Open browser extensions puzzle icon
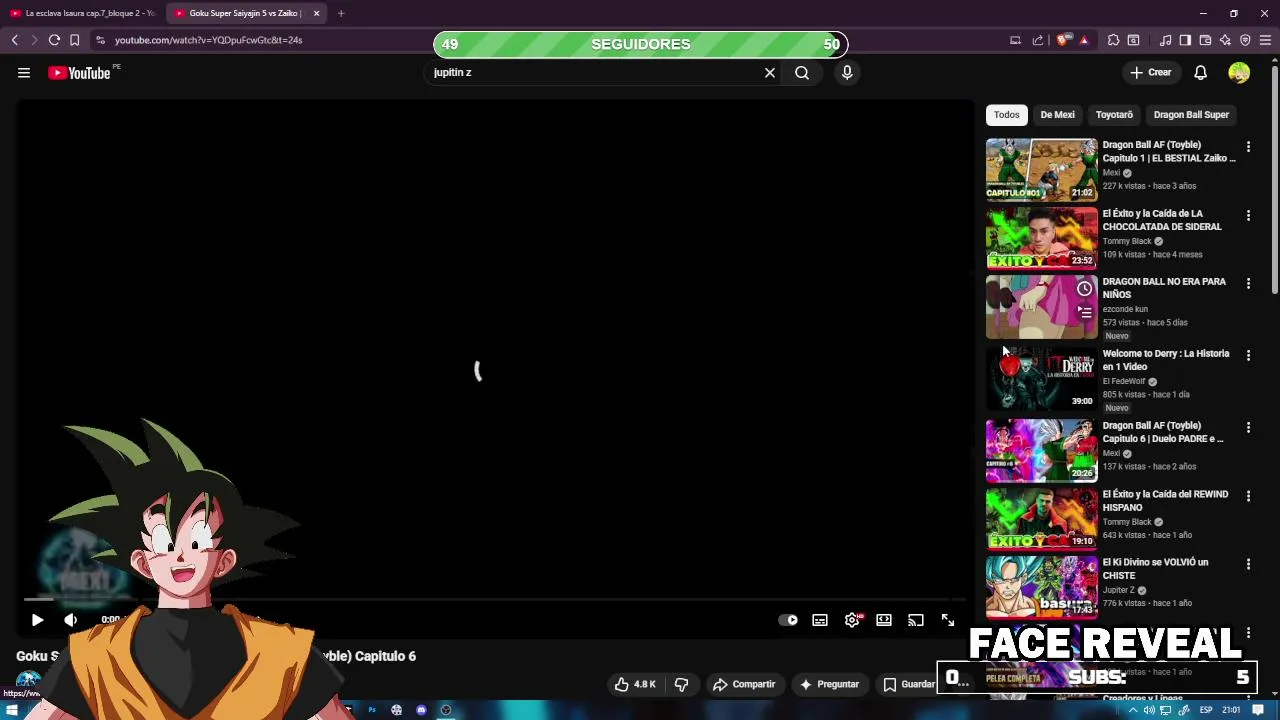This screenshot has height=720, width=1280. point(1113,40)
